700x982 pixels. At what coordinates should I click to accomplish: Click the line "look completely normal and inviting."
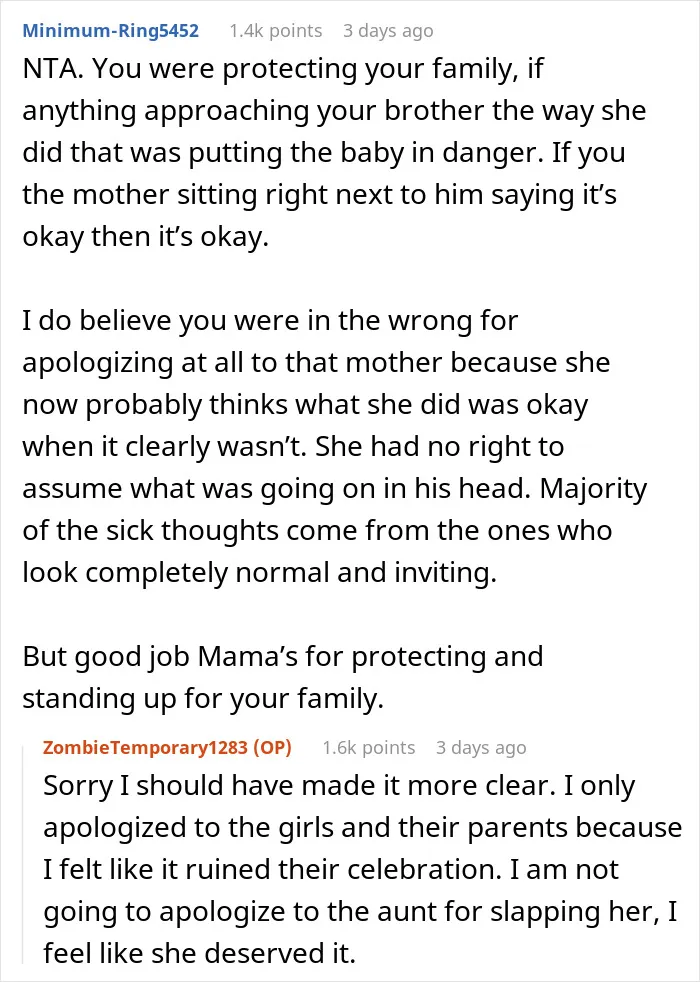[260, 572]
